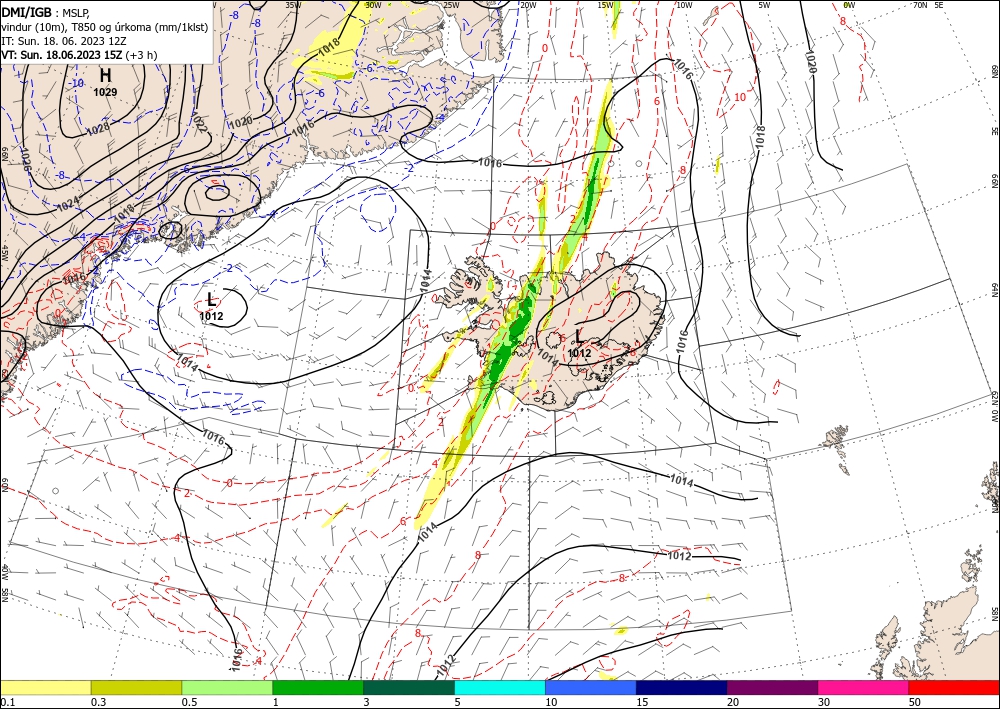Click the red 10 temperature label near the top right

pos(740,97)
